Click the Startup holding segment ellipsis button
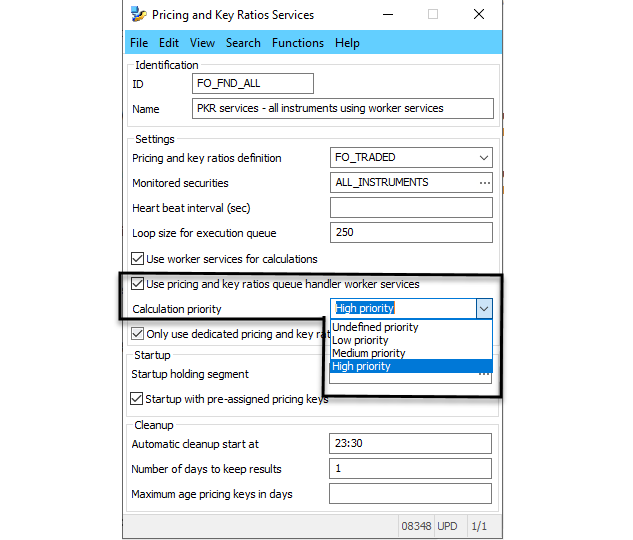633x540 pixels. (x=484, y=375)
